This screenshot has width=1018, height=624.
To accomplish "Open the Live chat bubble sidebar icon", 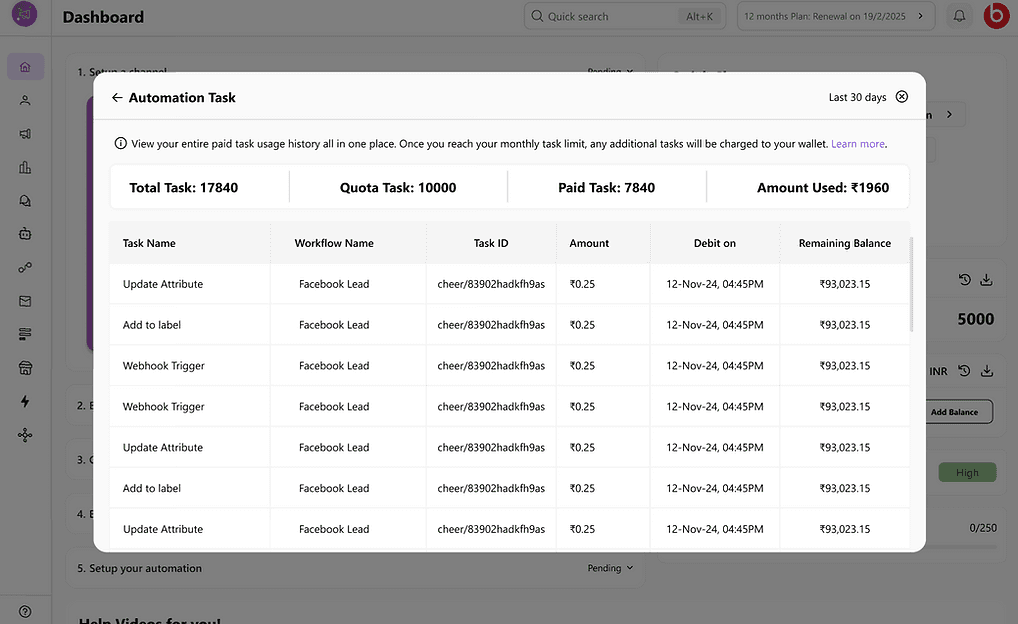I will pyautogui.click(x=25, y=201).
